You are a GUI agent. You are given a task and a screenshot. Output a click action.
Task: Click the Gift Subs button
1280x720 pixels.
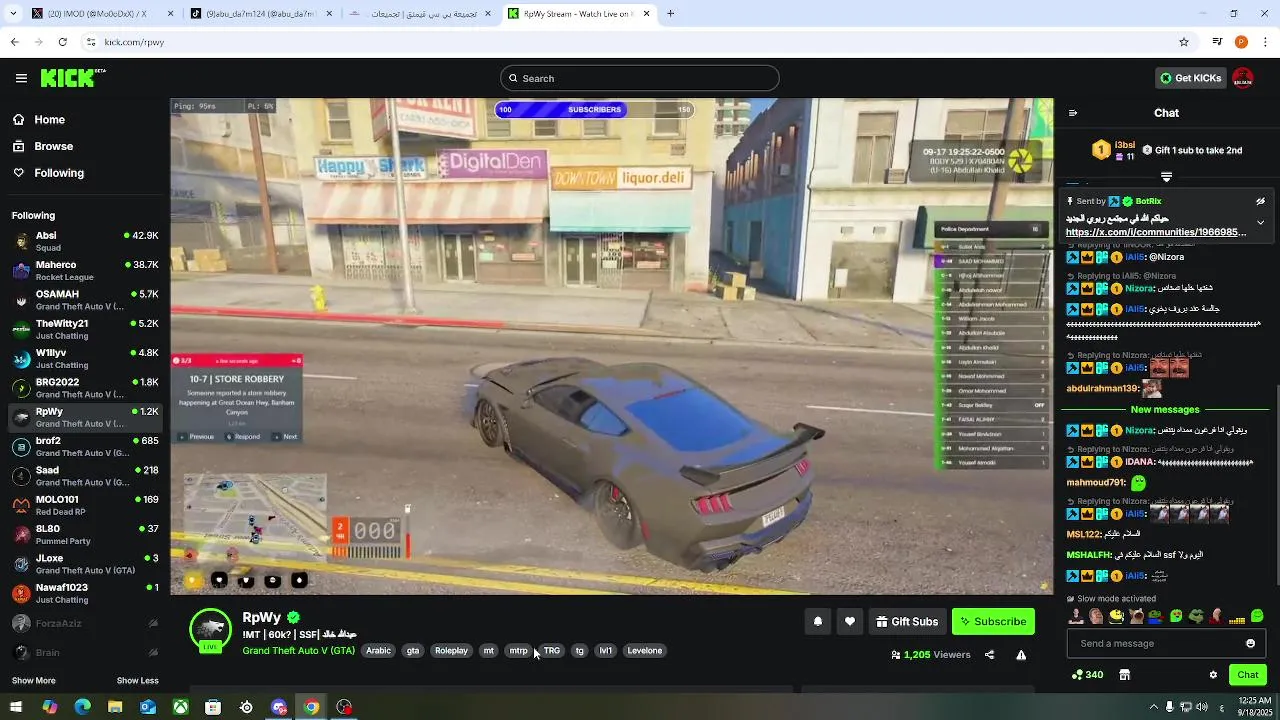[907, 621]
